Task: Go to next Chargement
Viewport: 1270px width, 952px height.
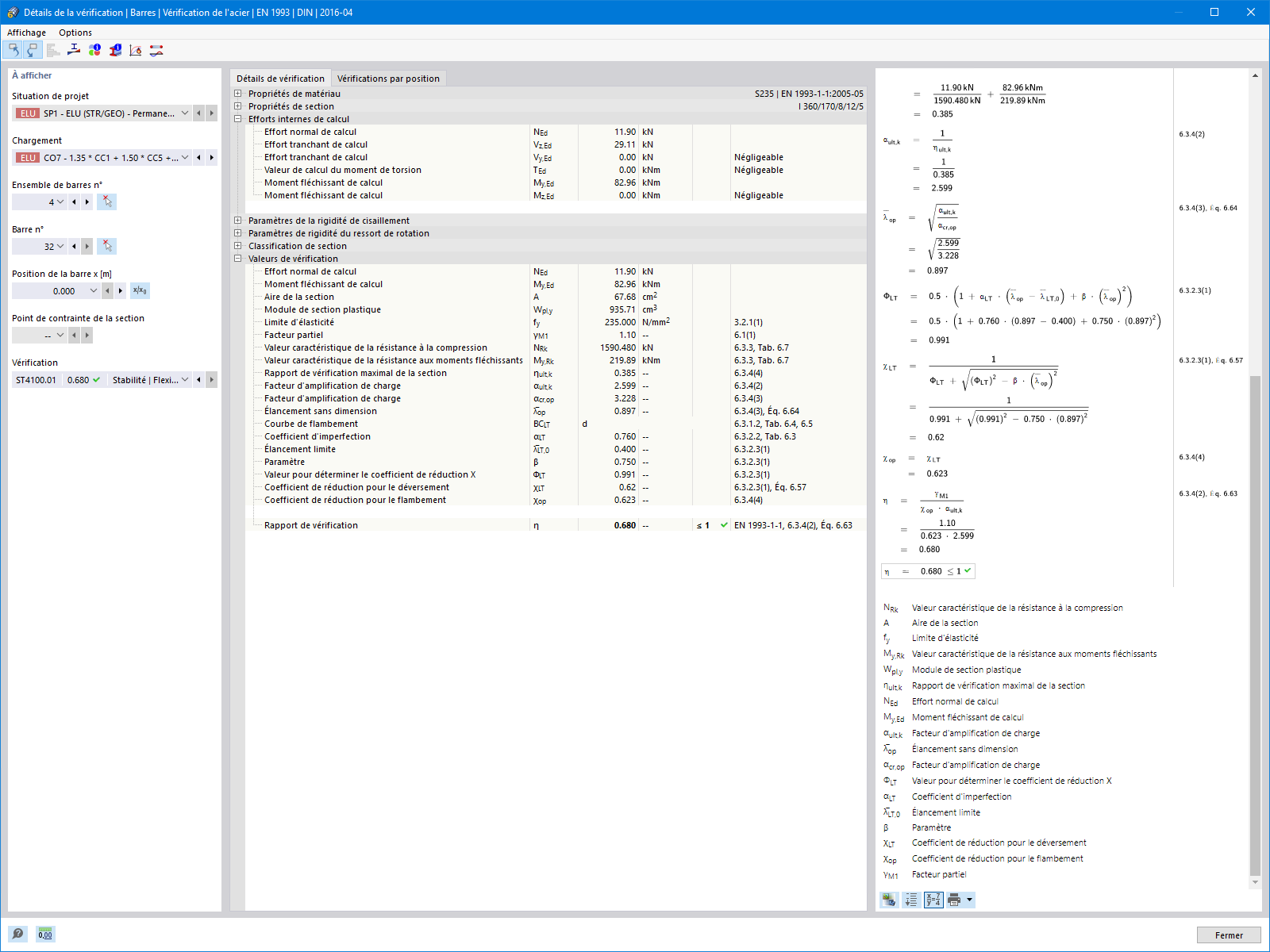Action: click(212, 158)
